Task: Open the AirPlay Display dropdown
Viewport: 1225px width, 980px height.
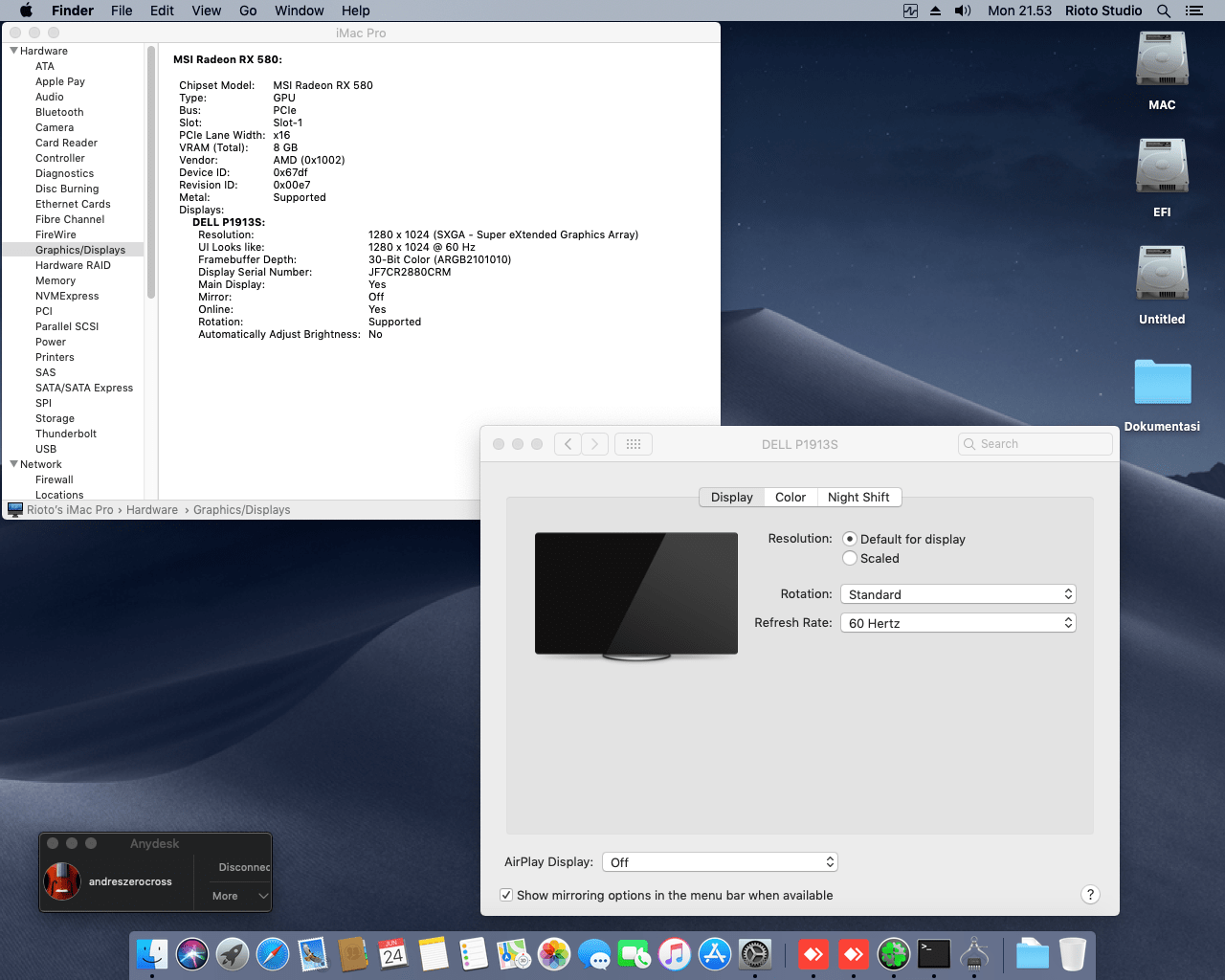Action: pos(720,862)
